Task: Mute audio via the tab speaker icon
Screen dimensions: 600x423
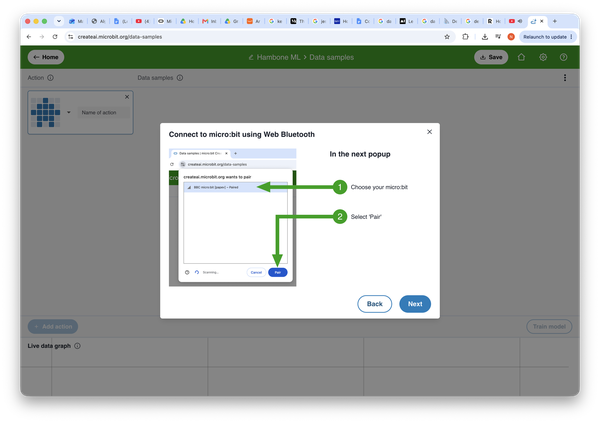Action: pos(520,21)
